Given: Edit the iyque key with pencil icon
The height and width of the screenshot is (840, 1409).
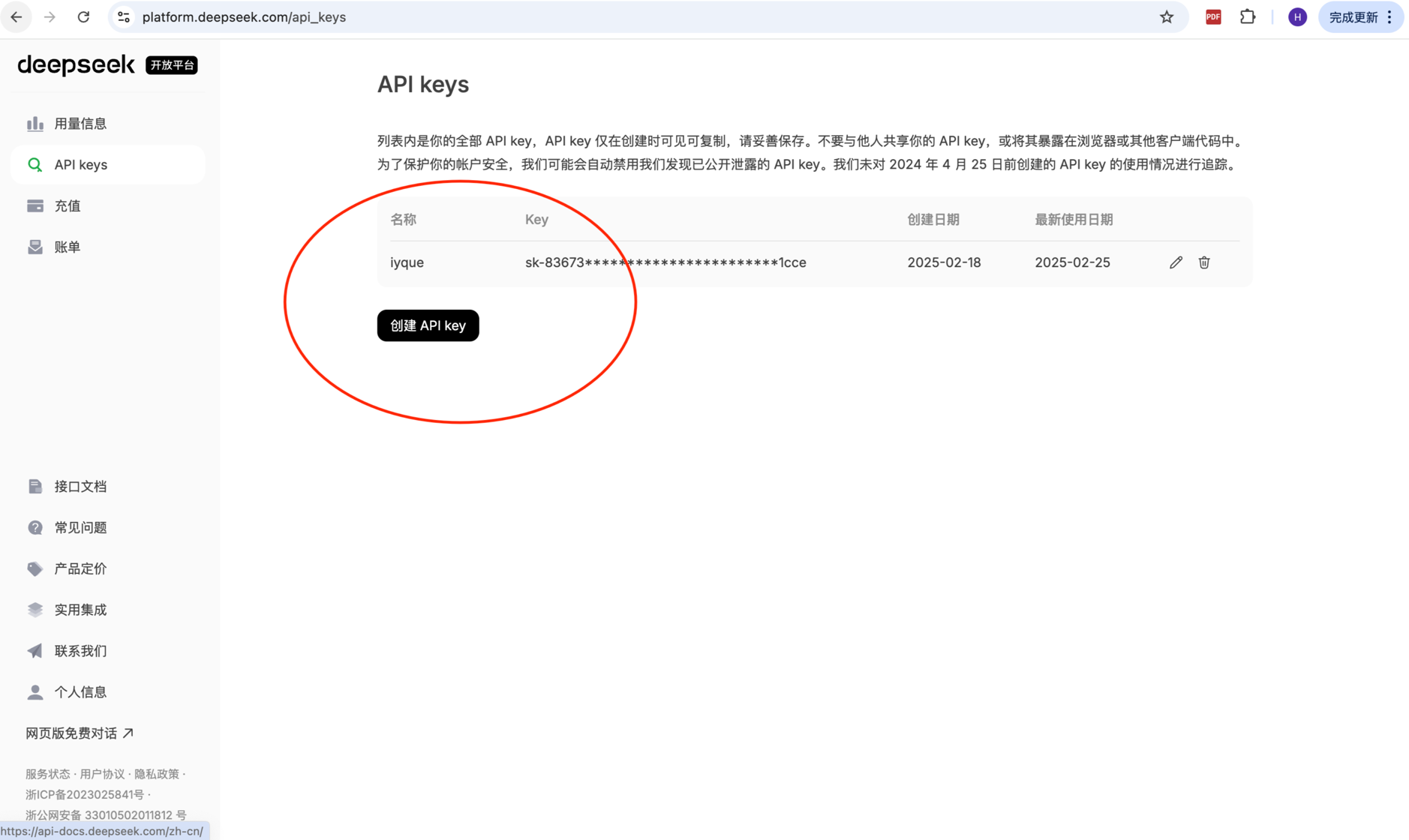Looking at the screenshot, I should 1176,262.
